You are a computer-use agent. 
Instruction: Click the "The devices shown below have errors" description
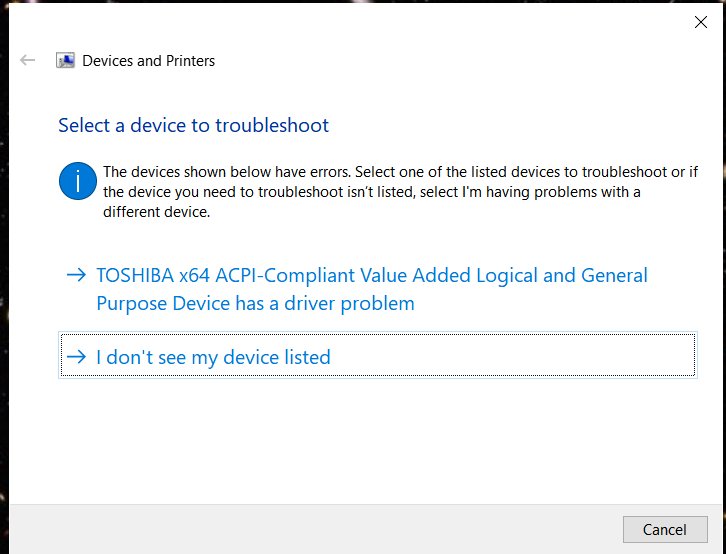[x=400, y=192]
